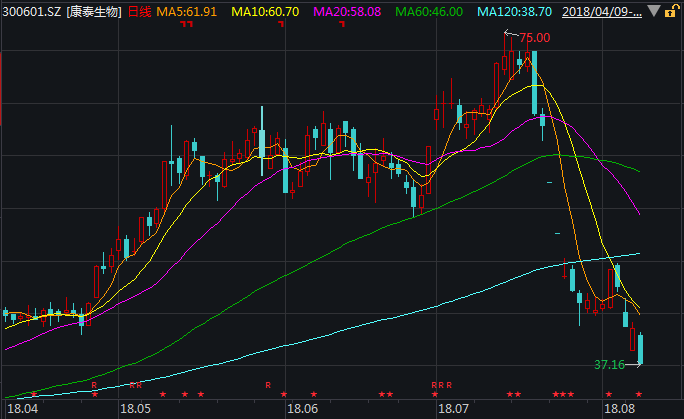Screen dimensions: 684x419
Task: Select the 18.05 date axis label
Action: click(135, 409)
